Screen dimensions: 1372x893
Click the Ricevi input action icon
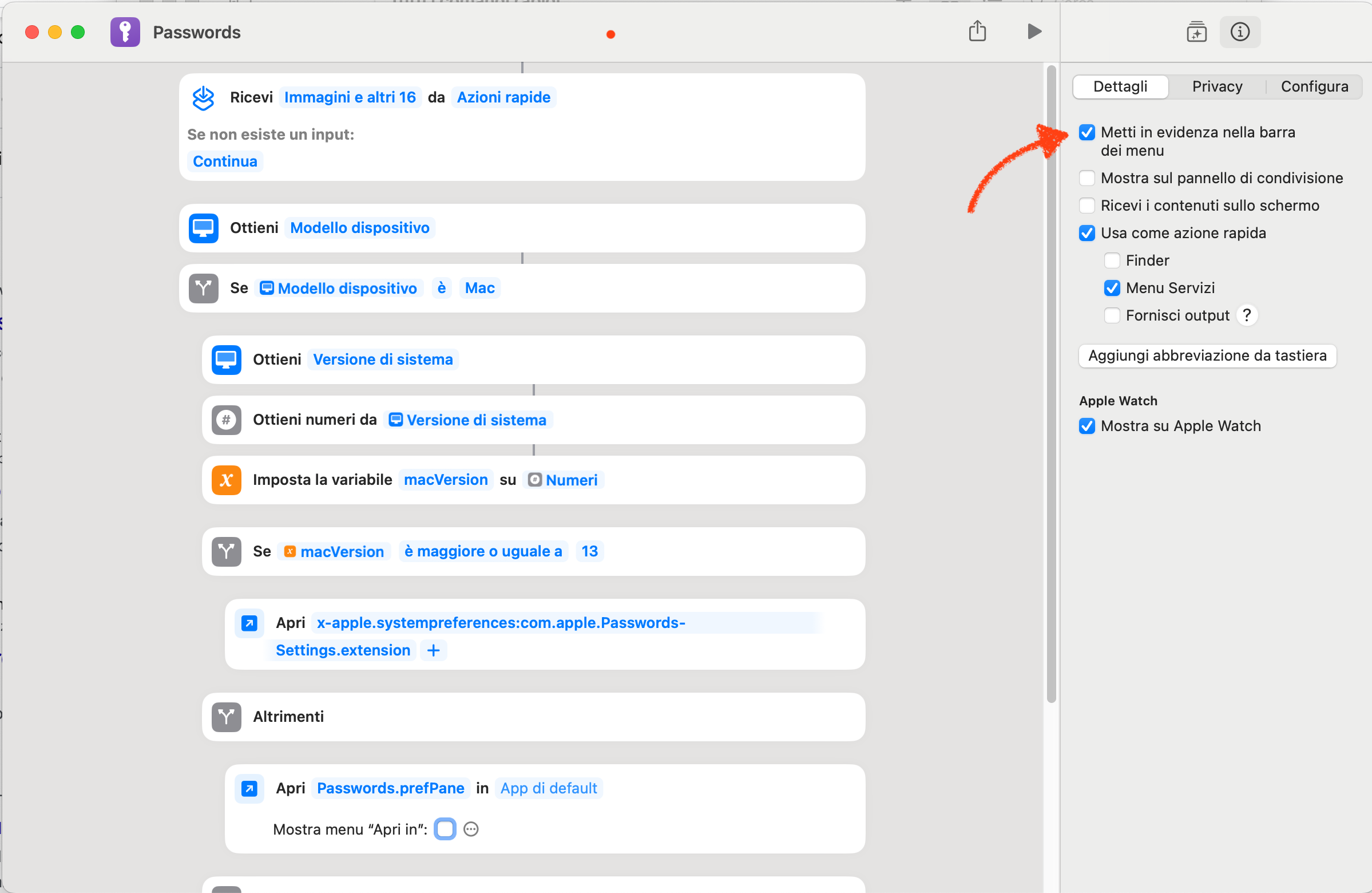204,97
